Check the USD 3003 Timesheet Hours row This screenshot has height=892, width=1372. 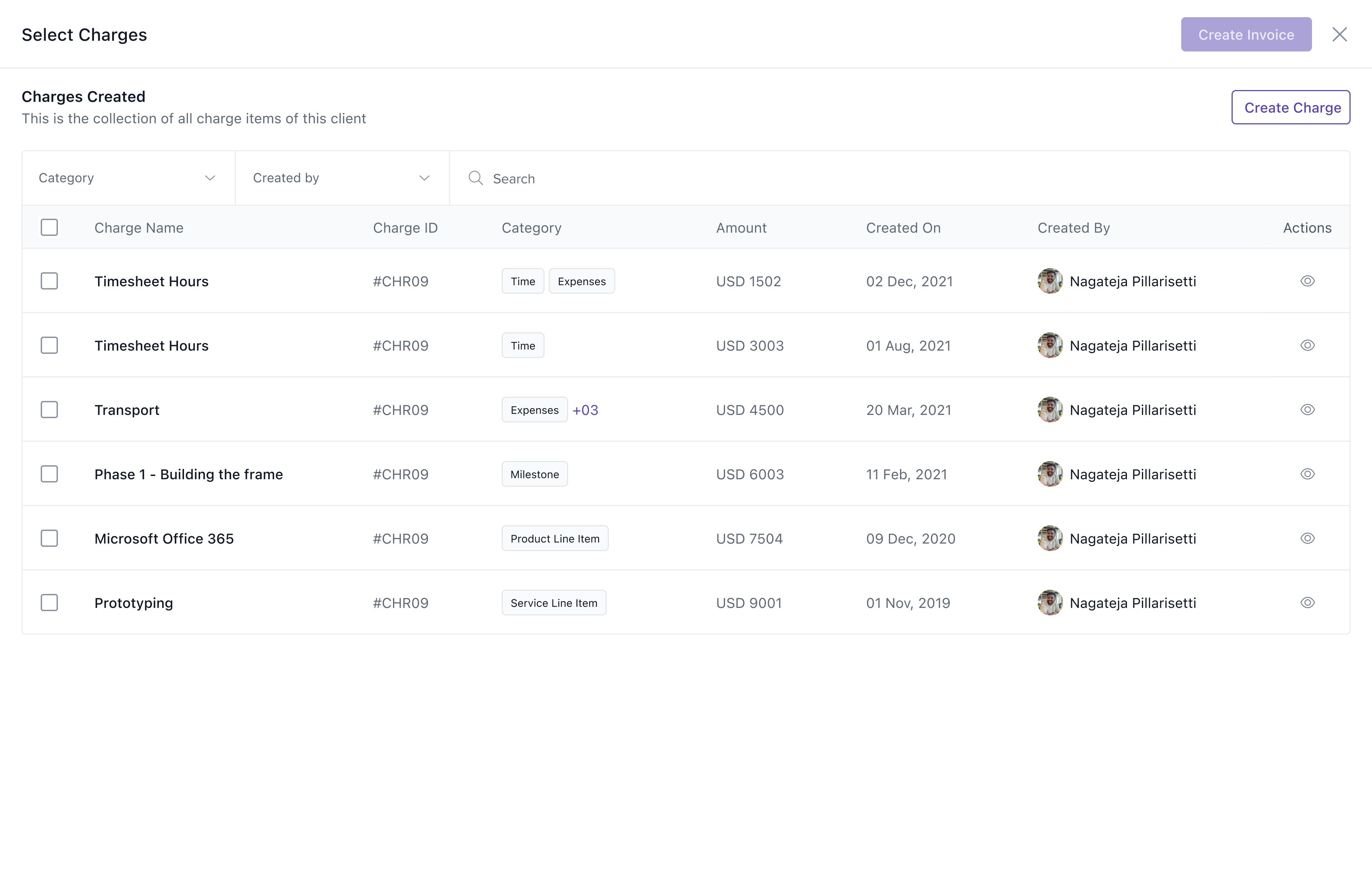coord(50,345)
